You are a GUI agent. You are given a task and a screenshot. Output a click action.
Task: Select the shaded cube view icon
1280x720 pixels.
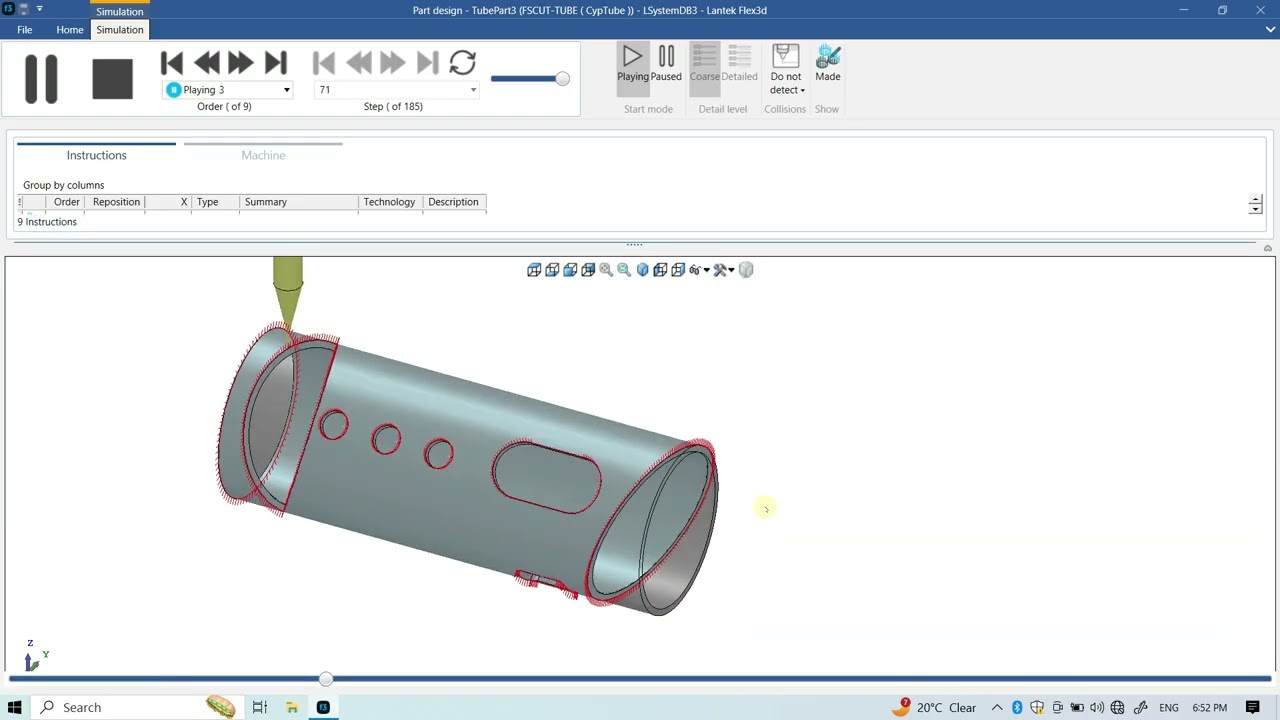pos(570,270)
